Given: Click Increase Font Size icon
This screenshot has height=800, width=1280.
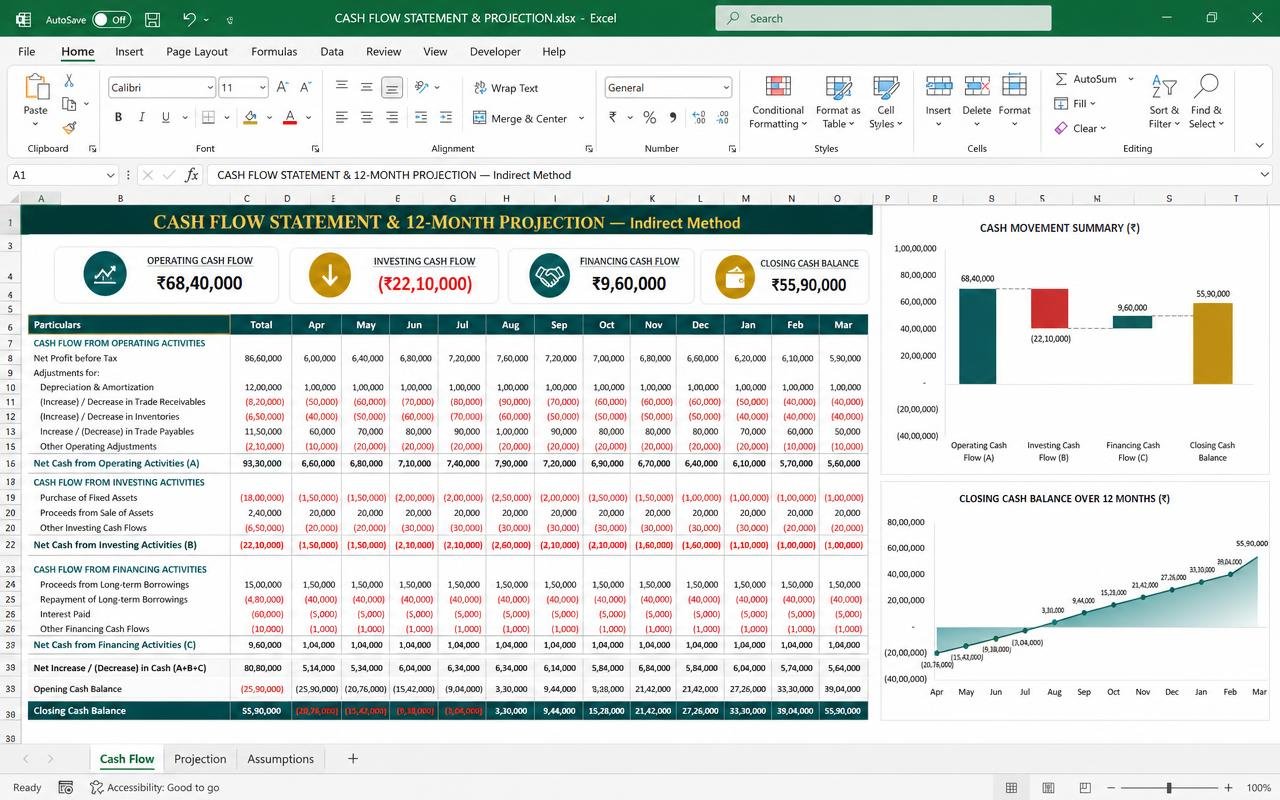Looking at the screenshot, I should [282, 88].
